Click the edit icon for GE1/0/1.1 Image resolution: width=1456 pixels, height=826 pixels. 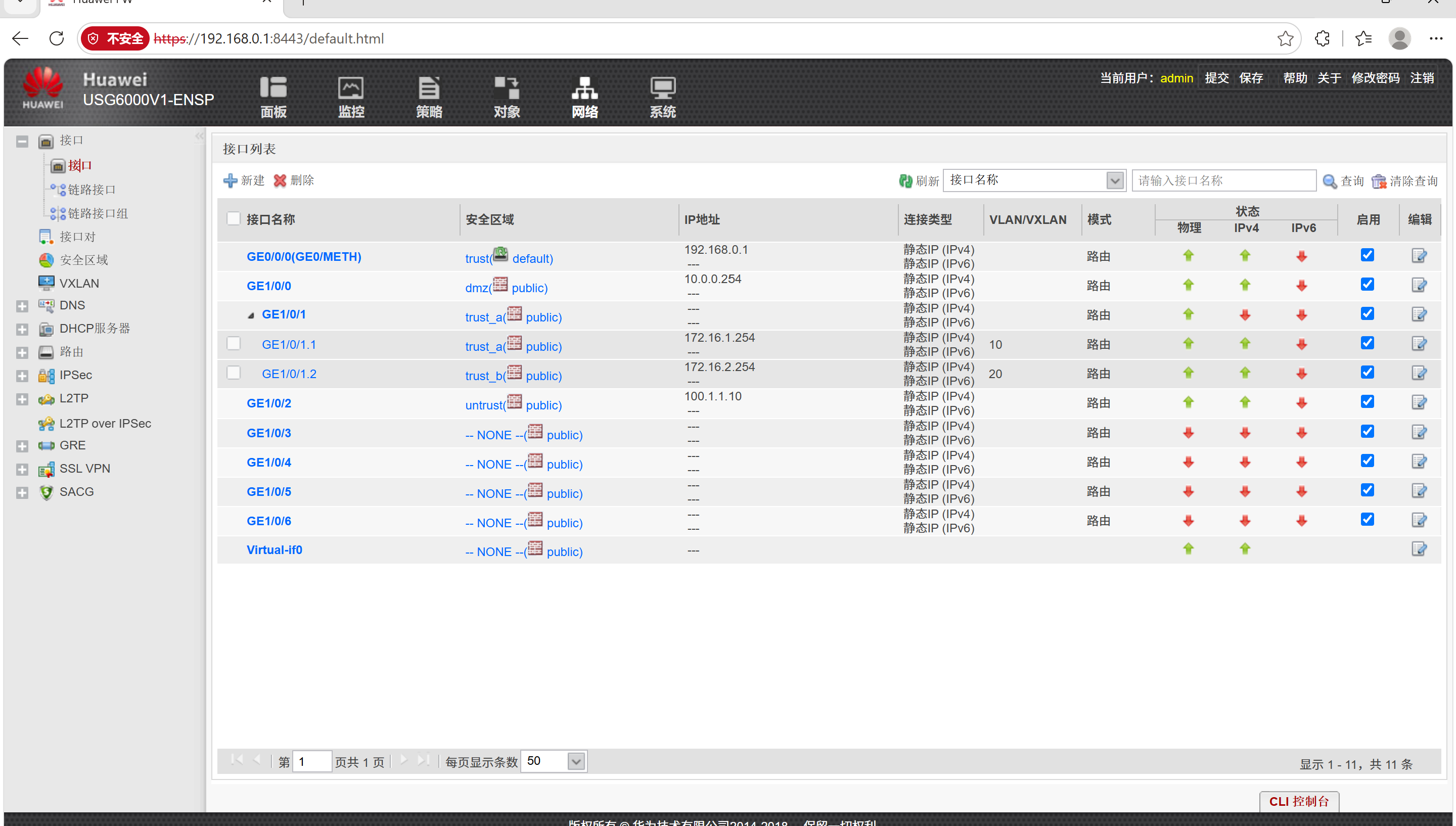point(1419,344)
